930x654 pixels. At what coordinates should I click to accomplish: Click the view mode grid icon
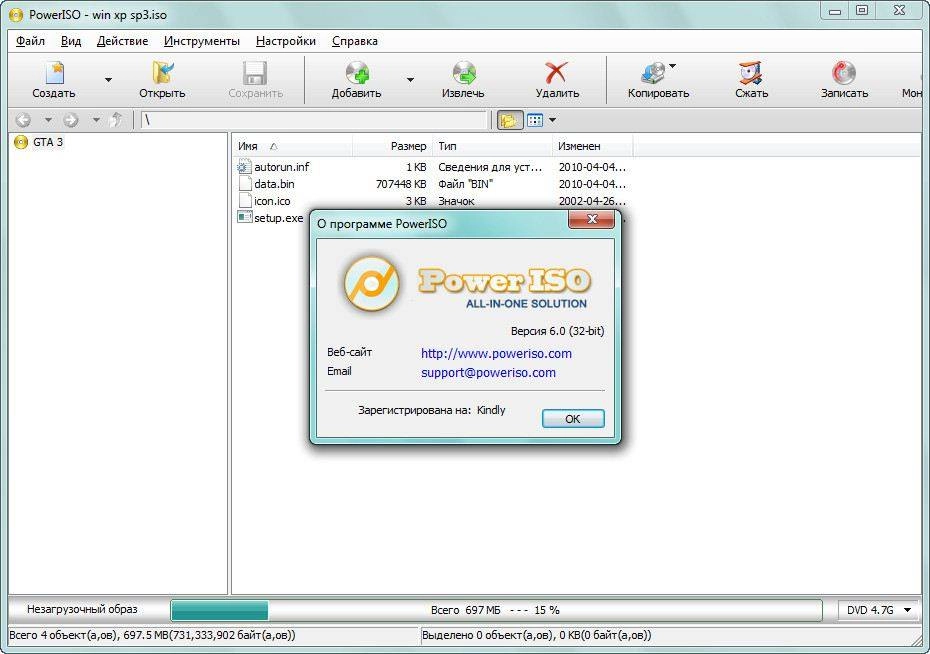535,120
